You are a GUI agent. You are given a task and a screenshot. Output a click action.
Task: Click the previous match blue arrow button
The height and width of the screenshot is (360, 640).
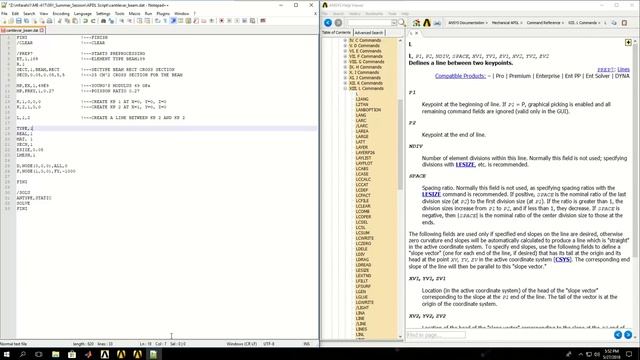[618, 335]
